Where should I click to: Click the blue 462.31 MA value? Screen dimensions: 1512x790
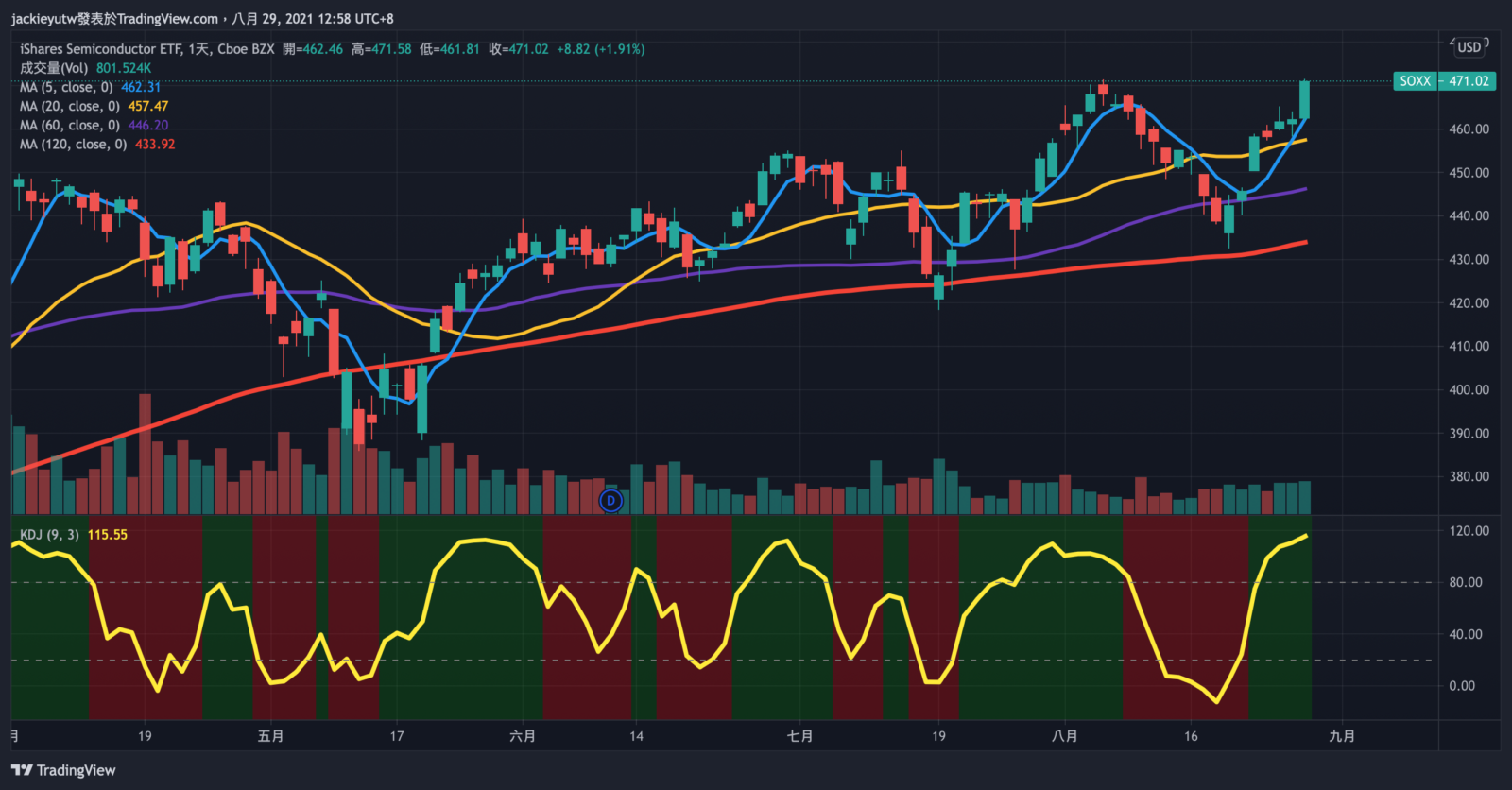141,87
